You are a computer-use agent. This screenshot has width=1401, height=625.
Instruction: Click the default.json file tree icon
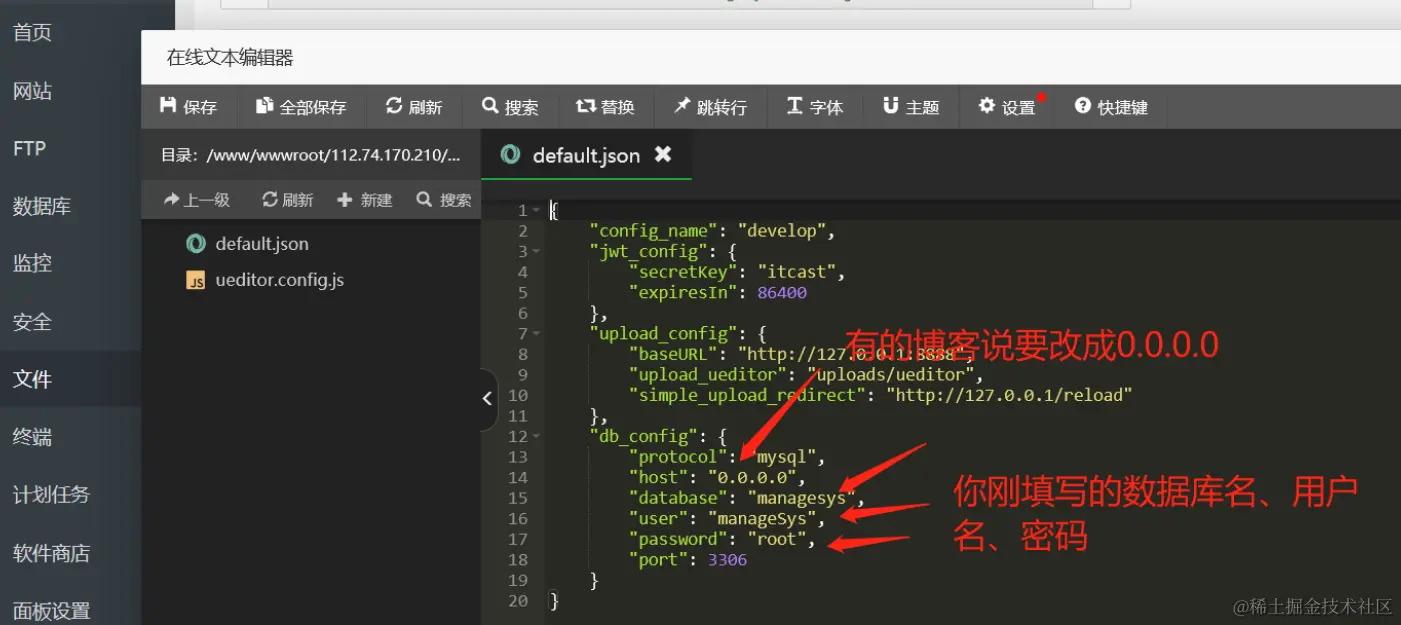196,243
